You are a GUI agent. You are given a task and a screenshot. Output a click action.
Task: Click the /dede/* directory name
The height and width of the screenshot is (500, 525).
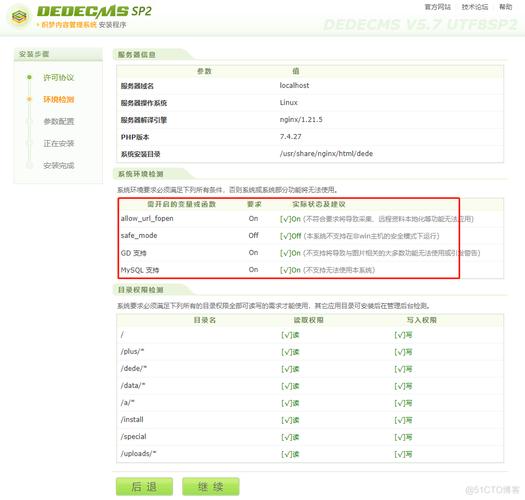click(134, 368)
